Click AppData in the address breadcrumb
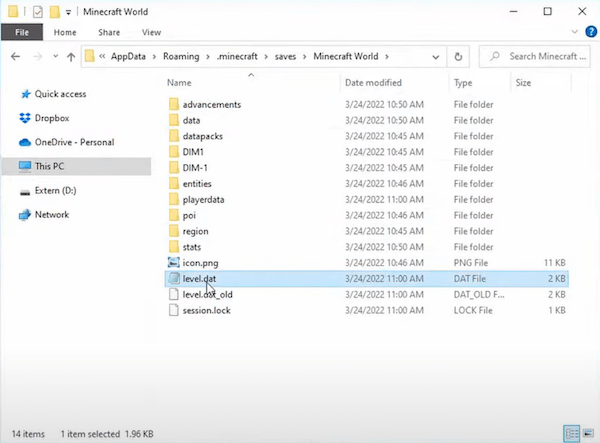The image size is (600, 443). click(128, 57)
